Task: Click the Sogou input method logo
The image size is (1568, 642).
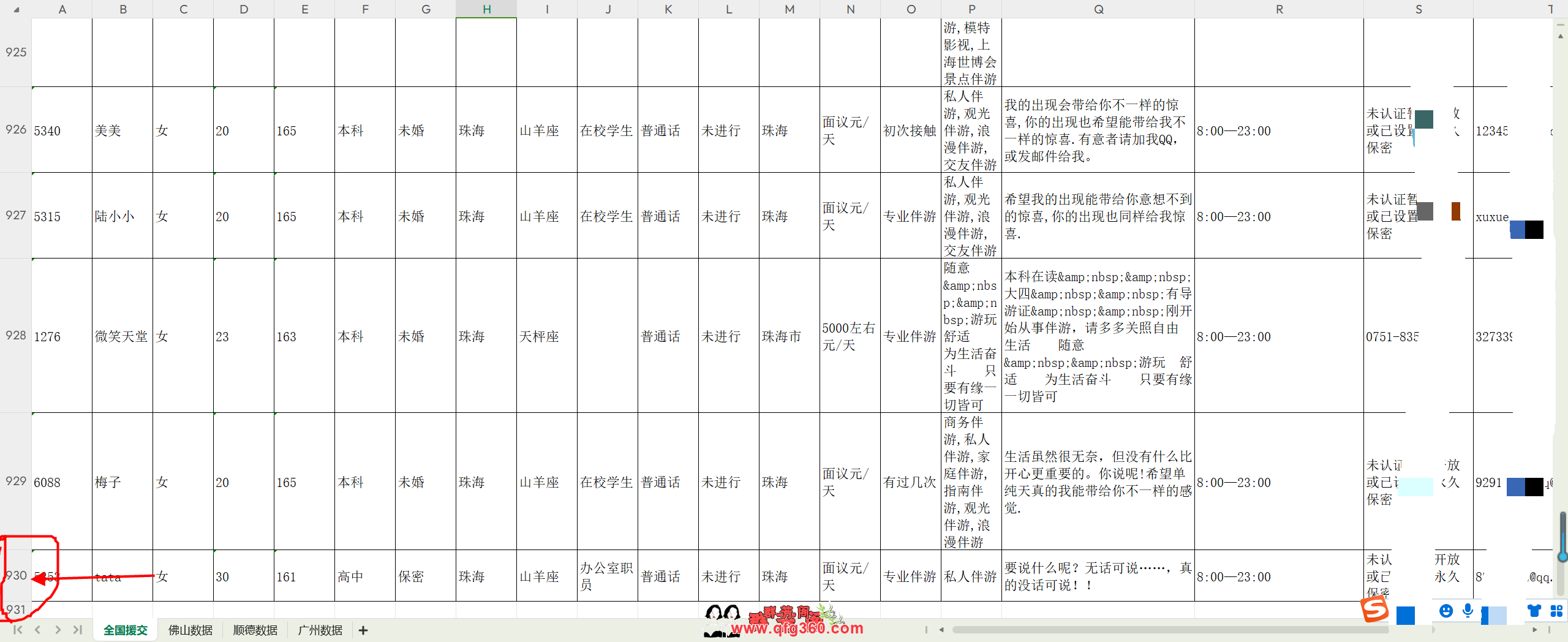Action: click(x=1374, y=610)
